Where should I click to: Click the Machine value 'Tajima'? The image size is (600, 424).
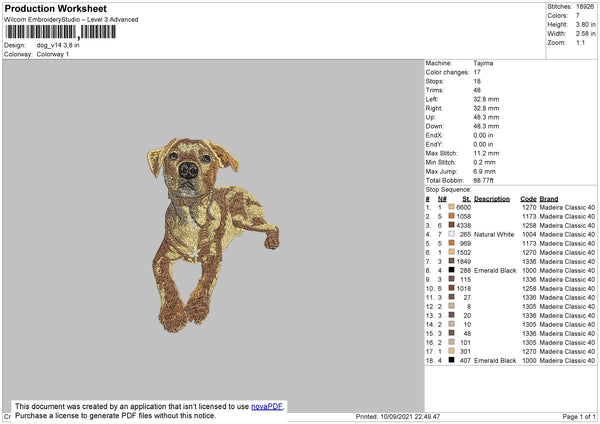(x=483, y=63)
